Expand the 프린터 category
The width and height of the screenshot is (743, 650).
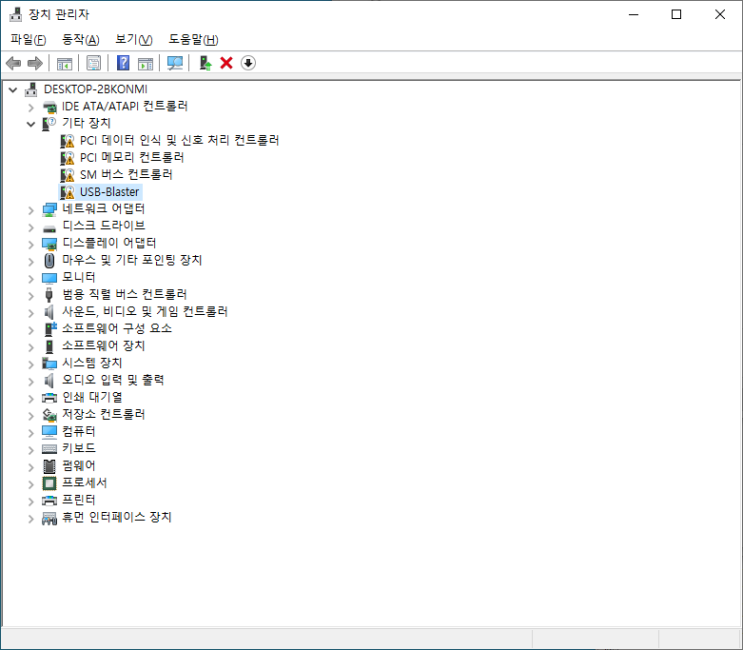click(31, 501)
